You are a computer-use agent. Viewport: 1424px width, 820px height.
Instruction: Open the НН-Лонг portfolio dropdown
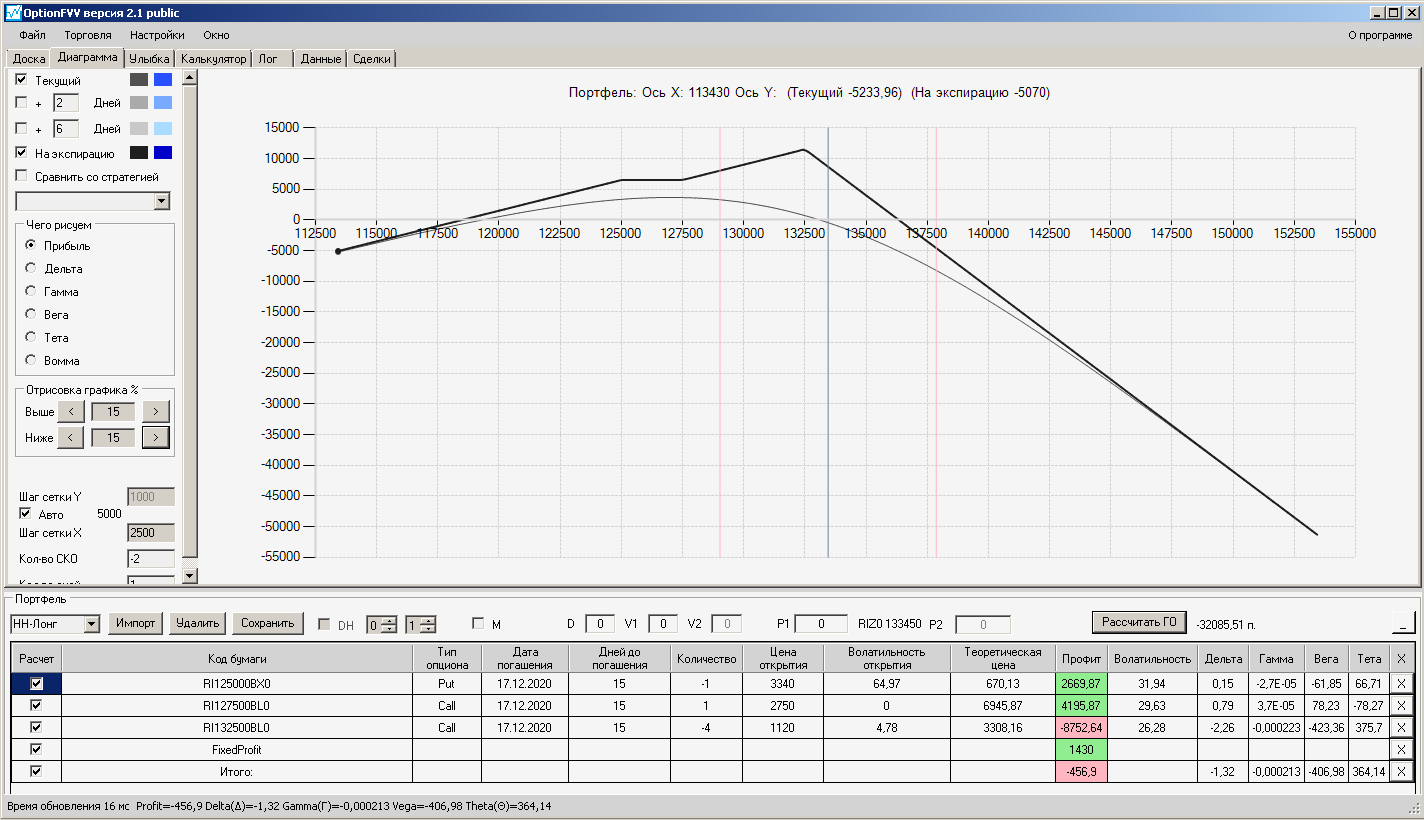tap(92, 624)
